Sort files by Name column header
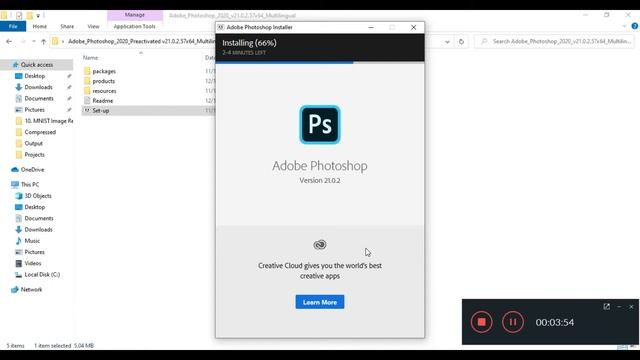 [x=91, y=58]
